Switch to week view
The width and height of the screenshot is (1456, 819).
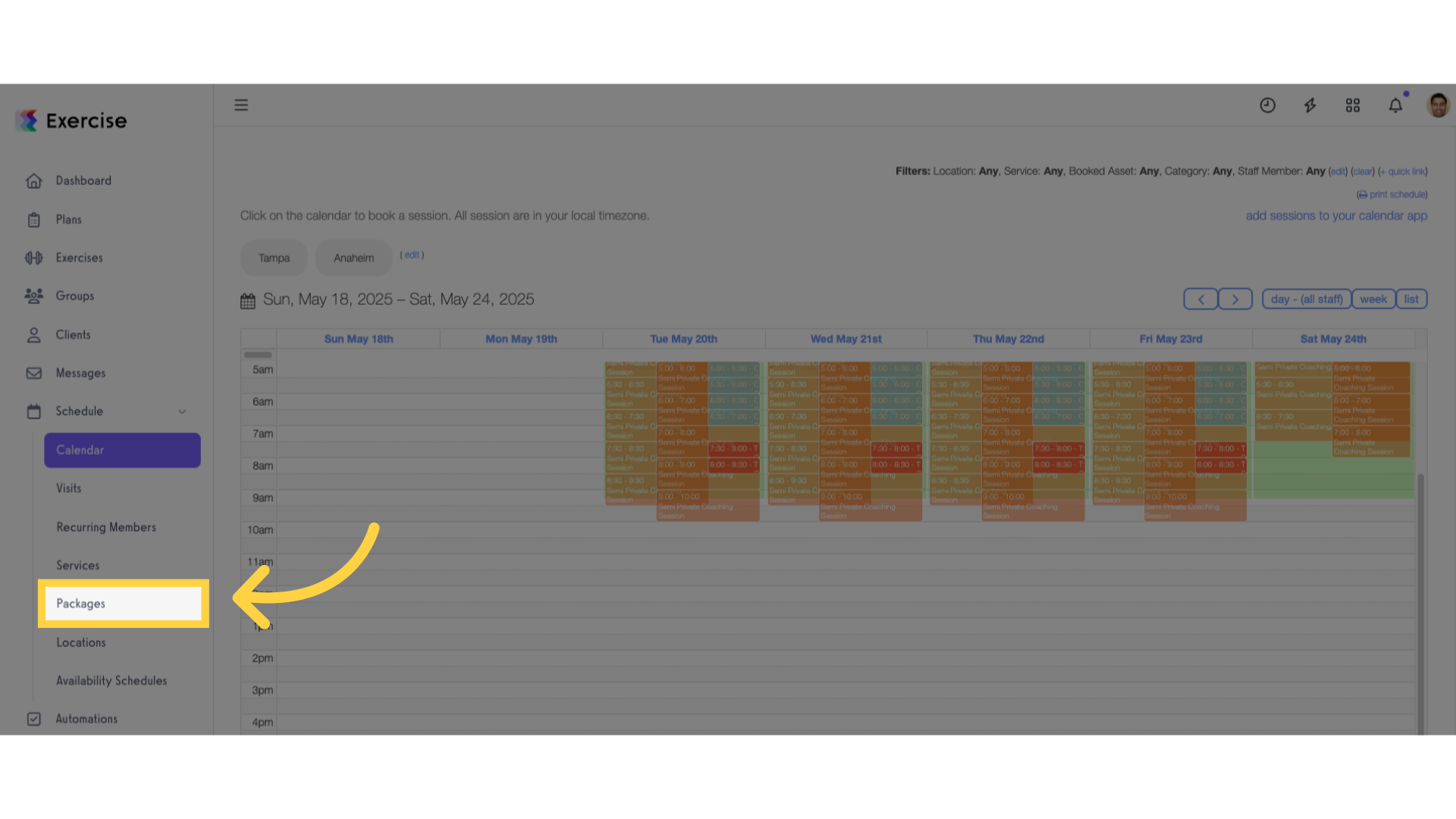[x=1373, y=299]
